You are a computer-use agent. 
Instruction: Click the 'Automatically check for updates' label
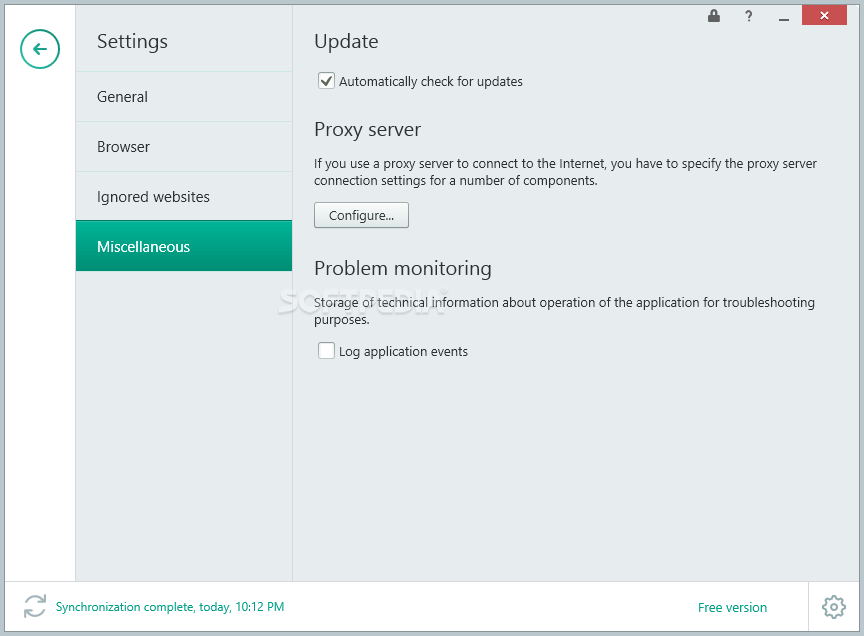[431, 82]
